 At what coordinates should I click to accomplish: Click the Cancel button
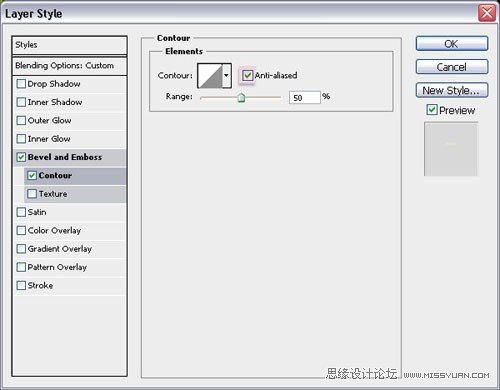452,67
